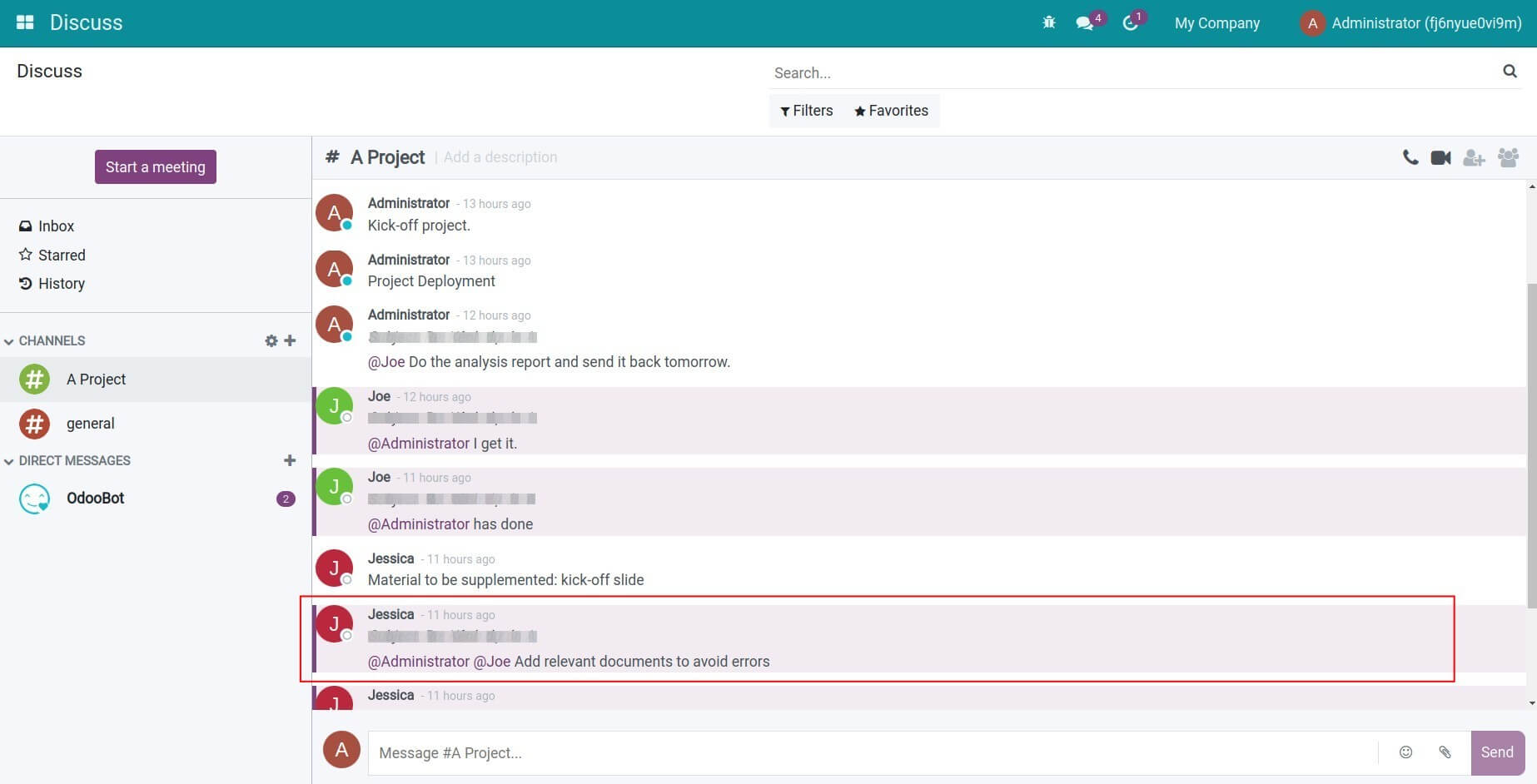Click the Start a meeting button
This screenshot has height=784, width=1537.
pyautogui.click(x=156, y=167)
